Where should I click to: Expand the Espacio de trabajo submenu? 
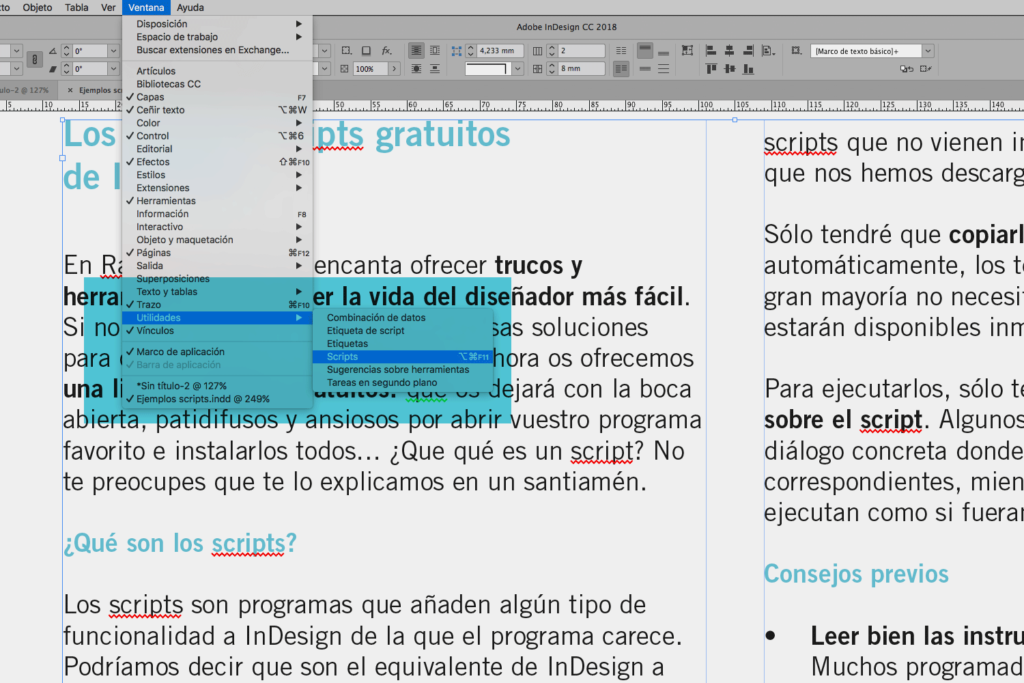click(x=217, y=37)
